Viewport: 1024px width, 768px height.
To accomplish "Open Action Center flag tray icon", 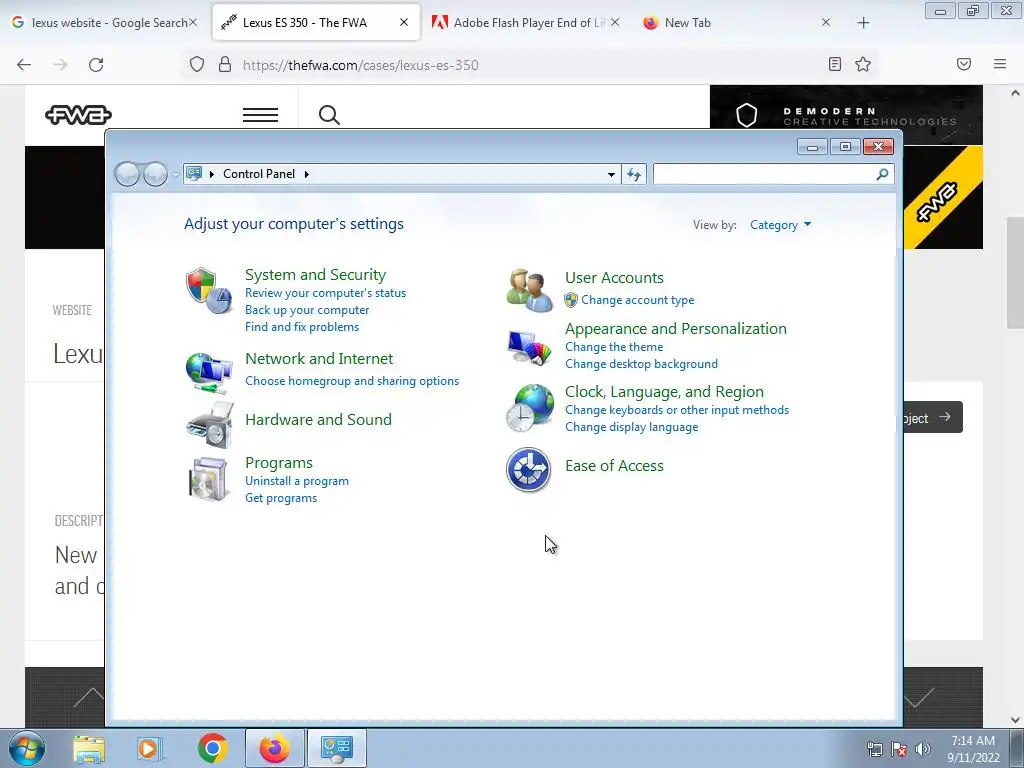I will (x=899, y=749).
